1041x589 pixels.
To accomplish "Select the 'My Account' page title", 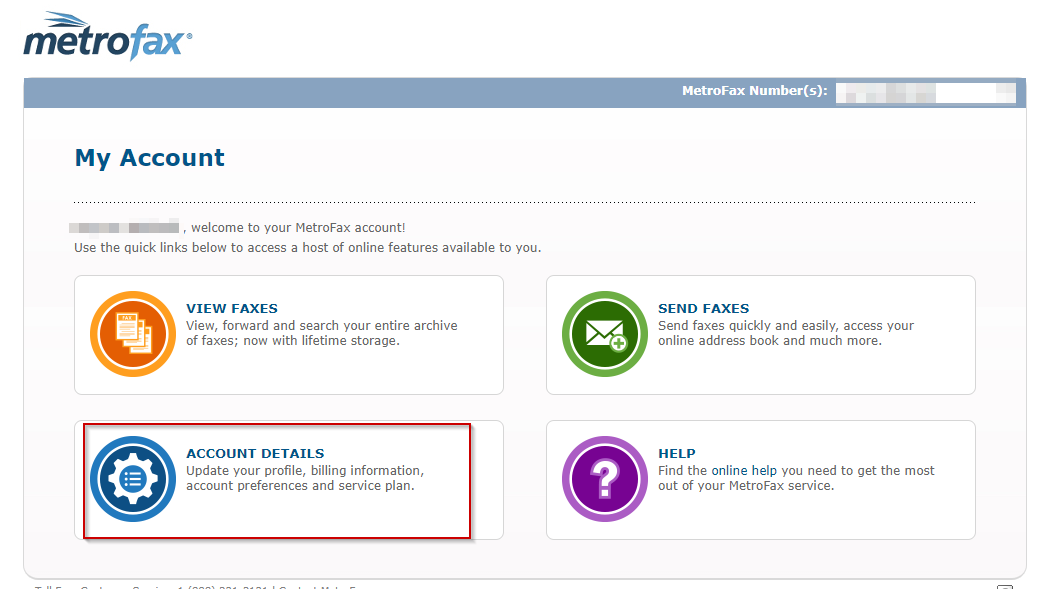I will pos(149,158).
